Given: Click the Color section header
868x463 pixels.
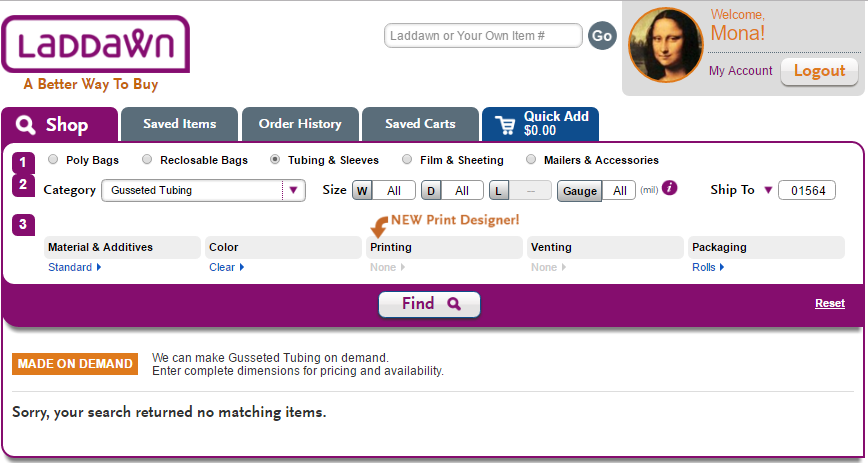Looking at the screenshot, I should pos(283,248).
